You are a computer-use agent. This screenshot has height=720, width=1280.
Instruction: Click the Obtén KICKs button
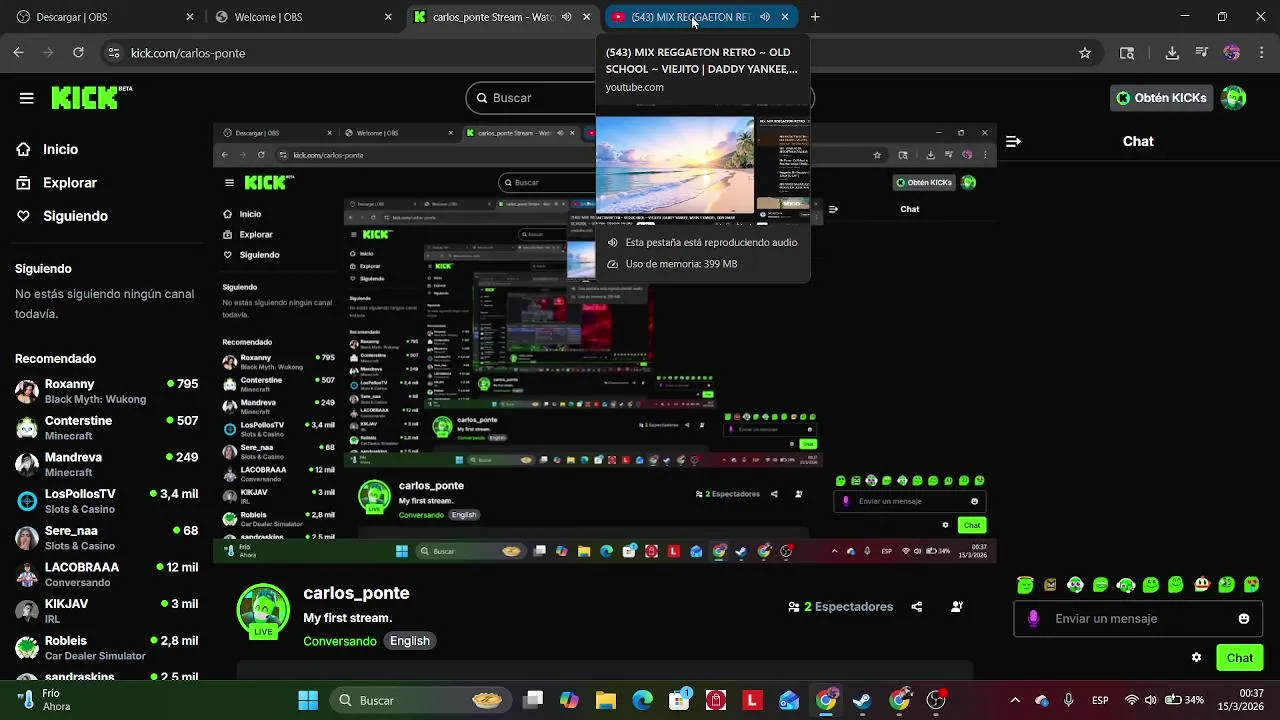tap(1161, 98)
